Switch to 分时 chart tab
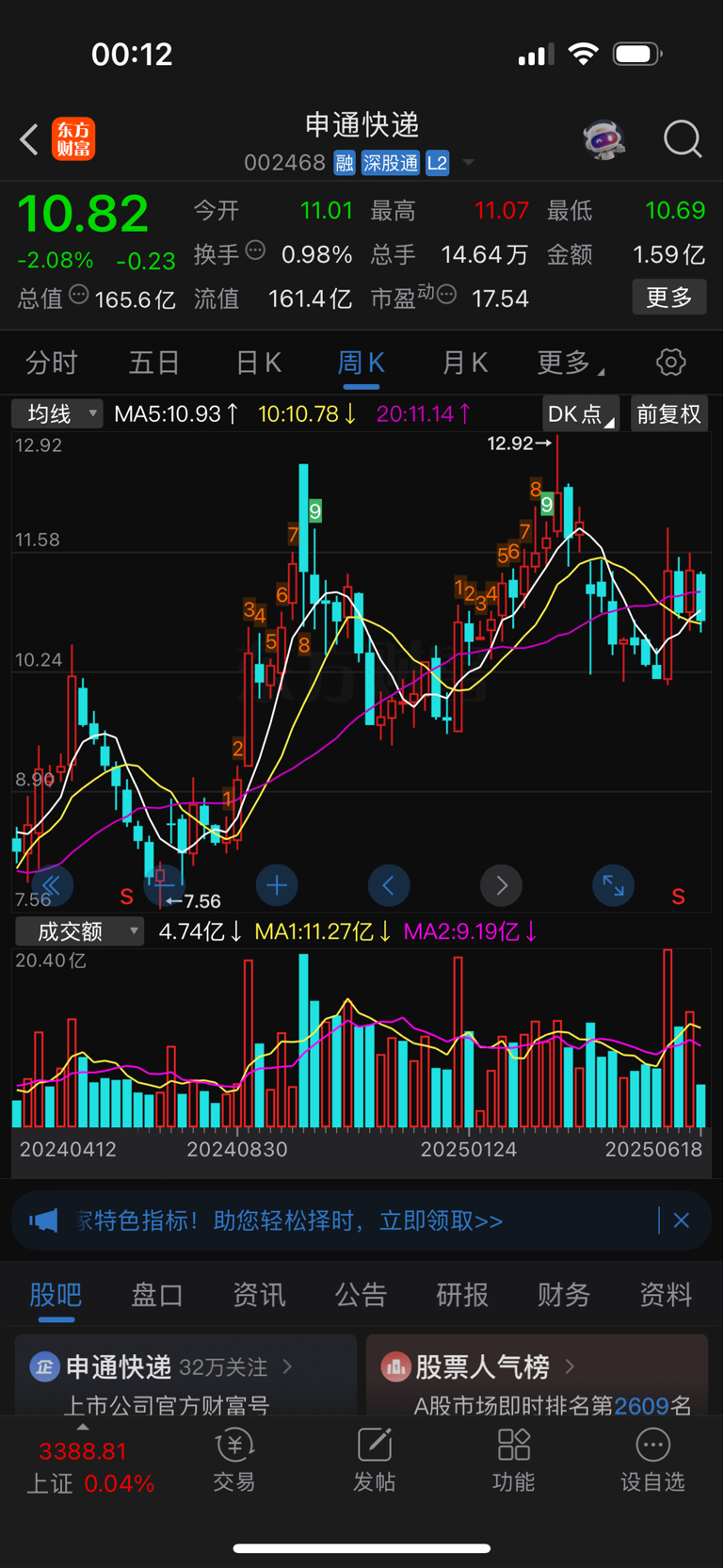This screenshot has width=724, height=1568. tap(52, 363)
